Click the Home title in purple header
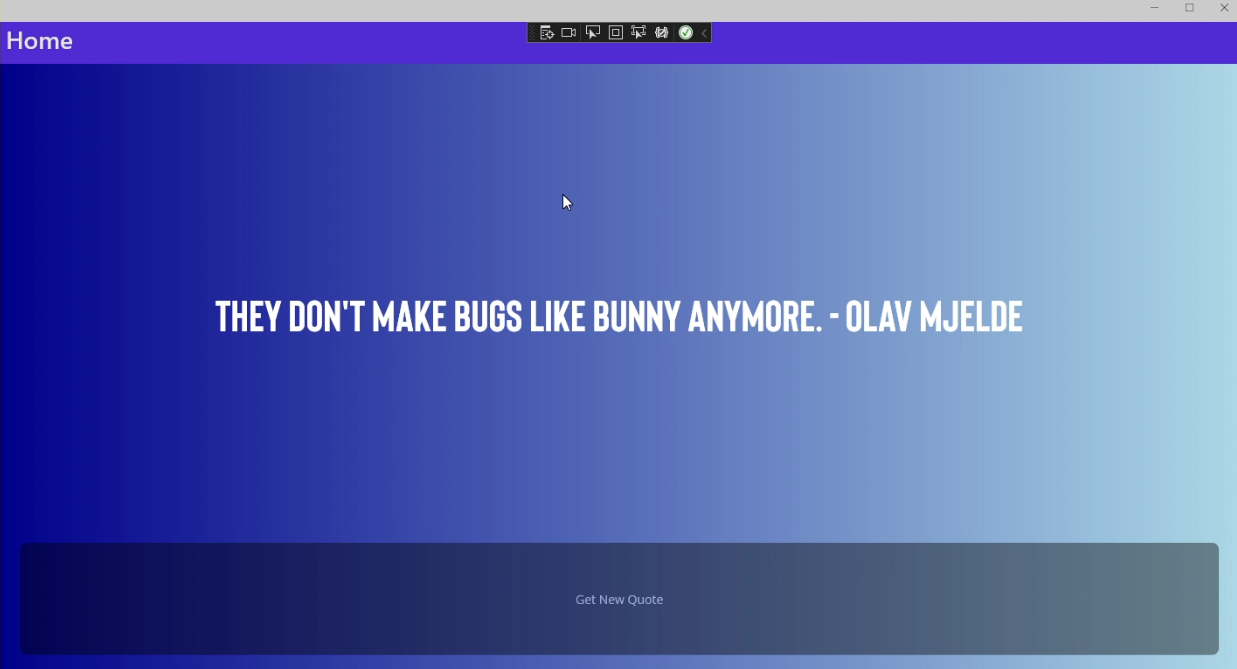This screenshot has height=669, width=1237. click(39, 41)
